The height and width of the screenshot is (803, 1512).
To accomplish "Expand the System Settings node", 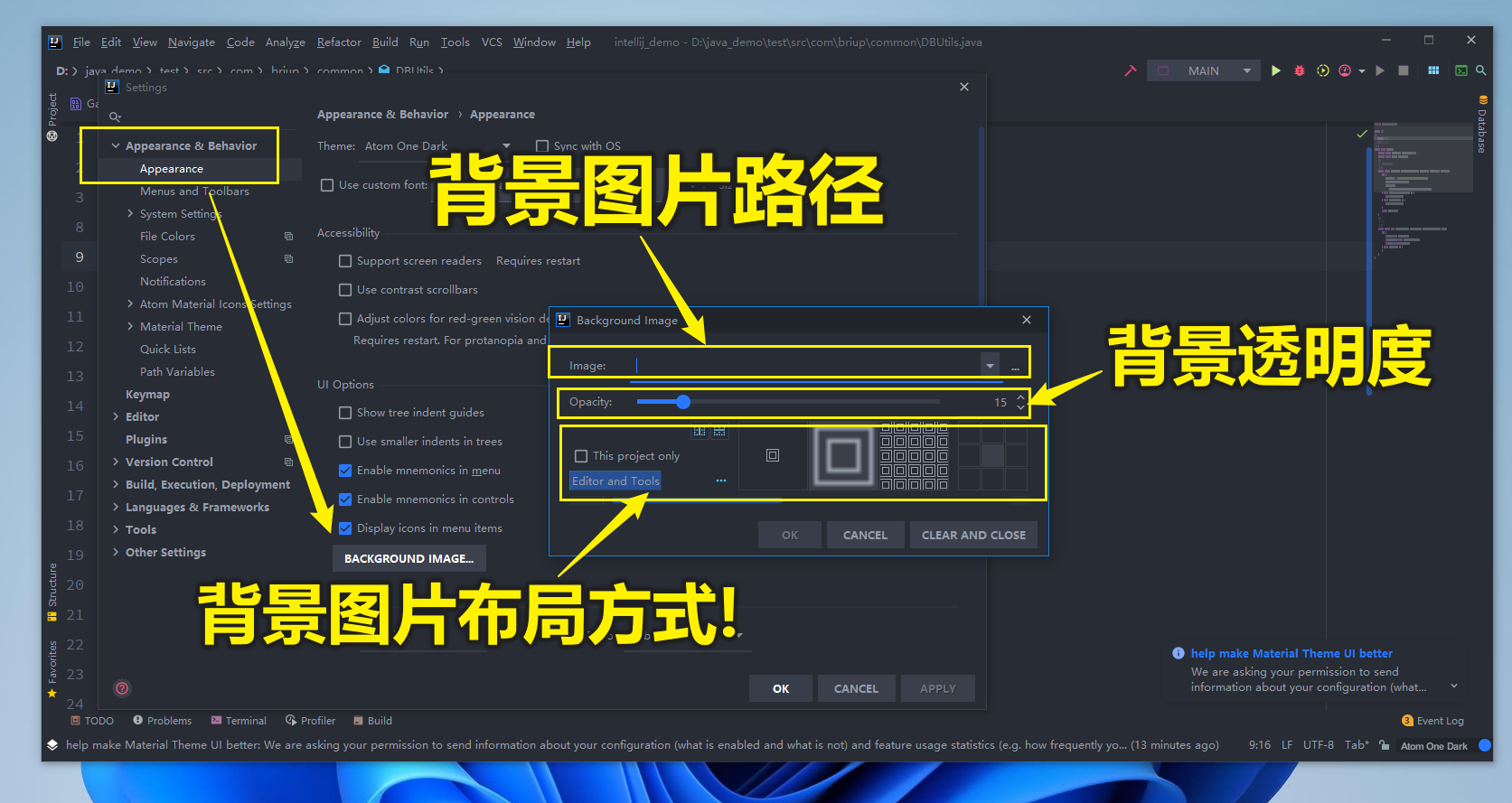I will pos(130,213).
